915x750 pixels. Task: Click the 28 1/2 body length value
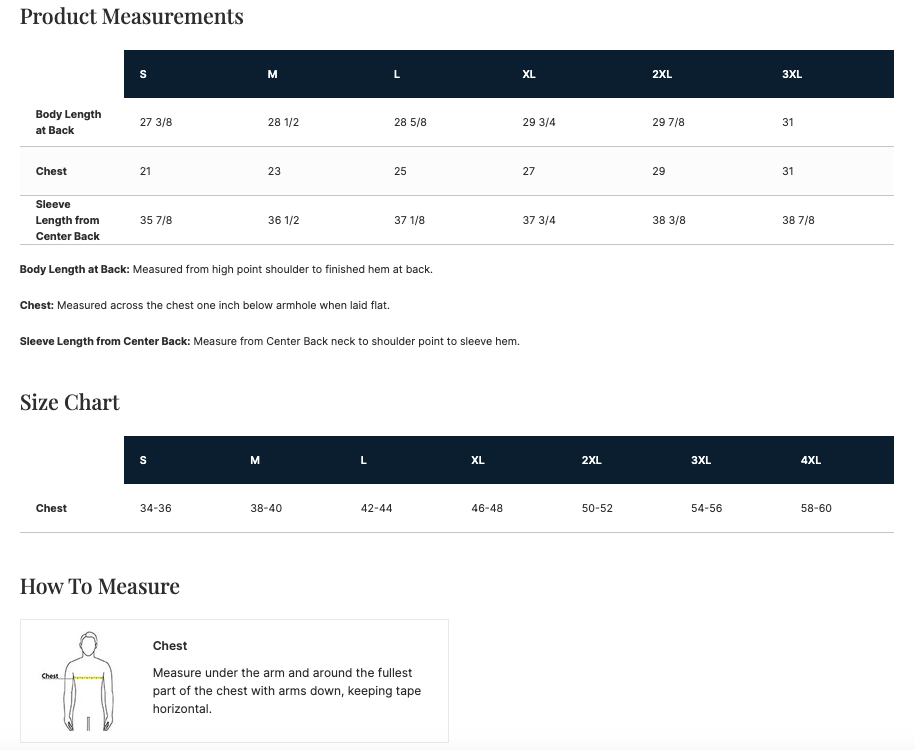point(283,123)
